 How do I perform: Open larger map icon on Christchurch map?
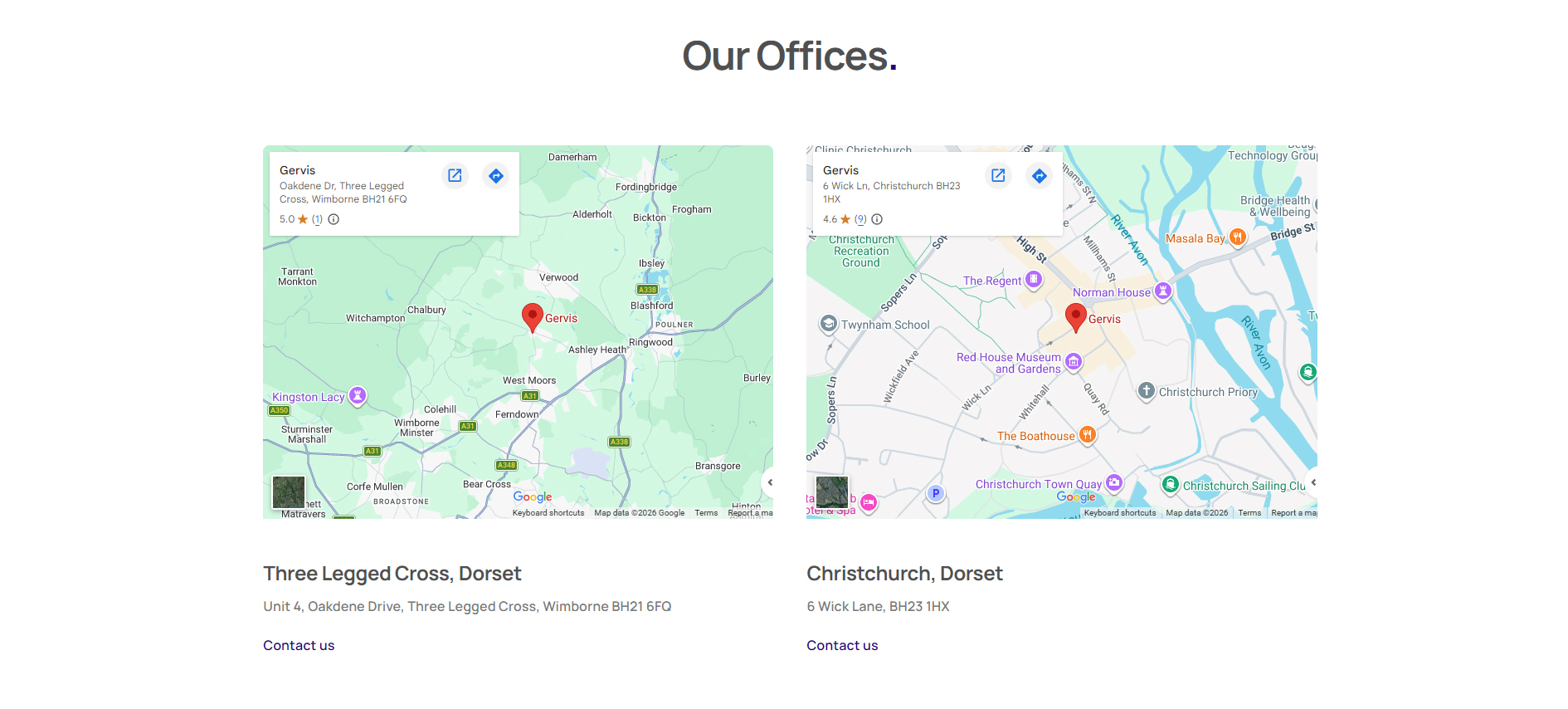(x=998, y=175)
